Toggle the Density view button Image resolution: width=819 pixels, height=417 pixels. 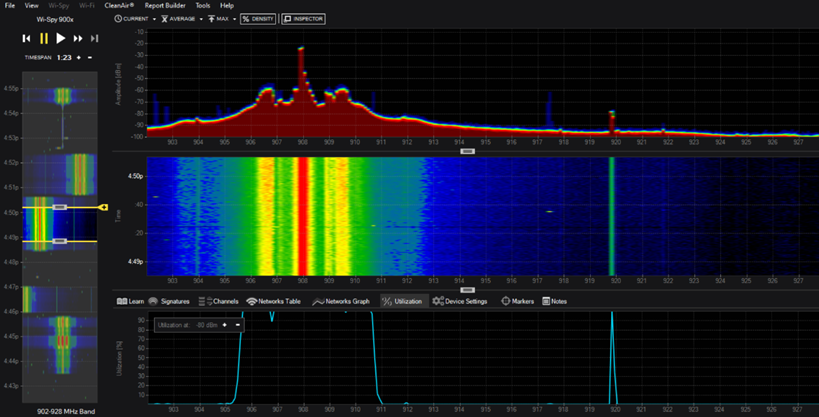pyautogui.click(x=258, y=19)
